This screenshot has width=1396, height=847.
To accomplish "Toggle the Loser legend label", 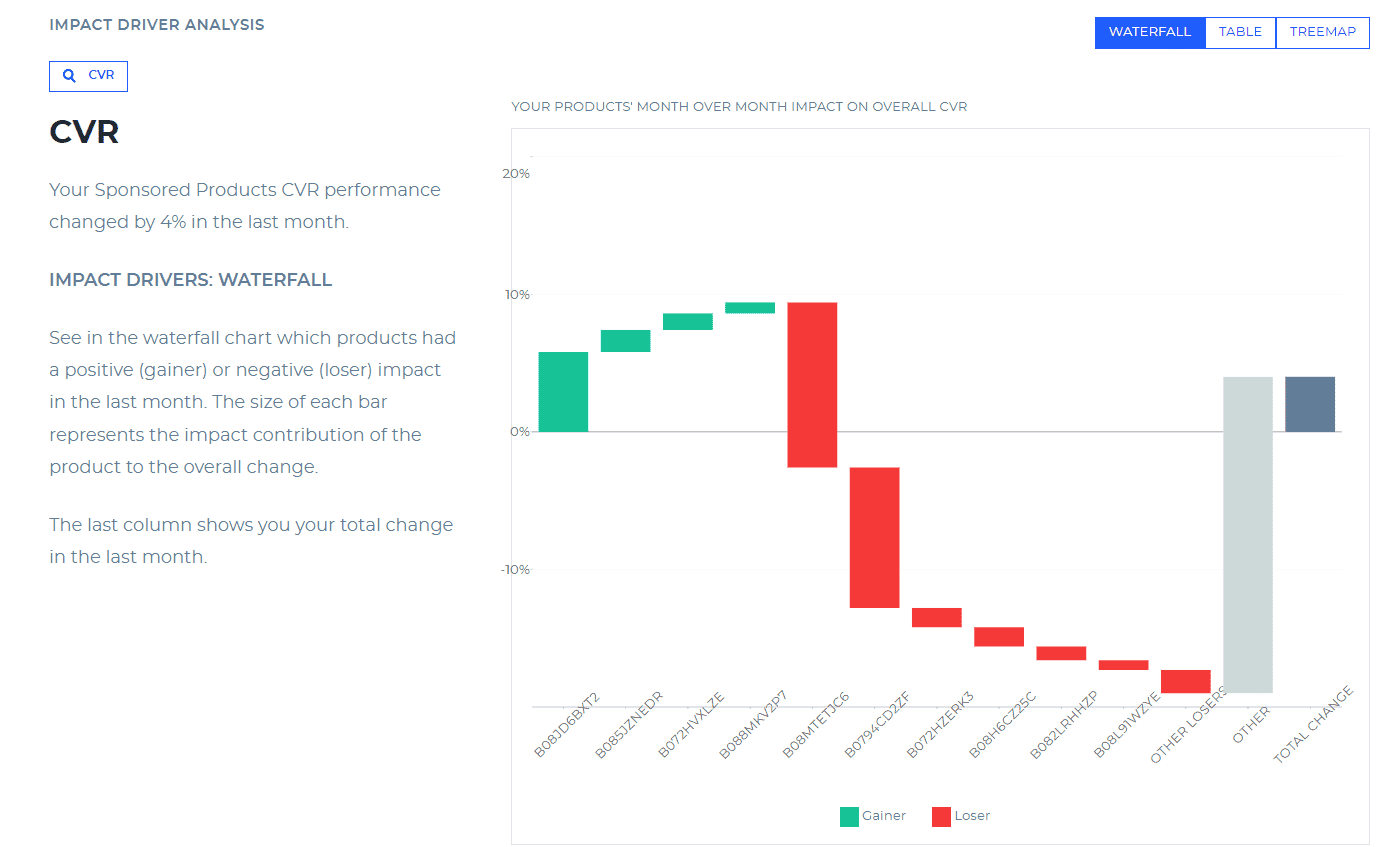I will click(972, 816).
